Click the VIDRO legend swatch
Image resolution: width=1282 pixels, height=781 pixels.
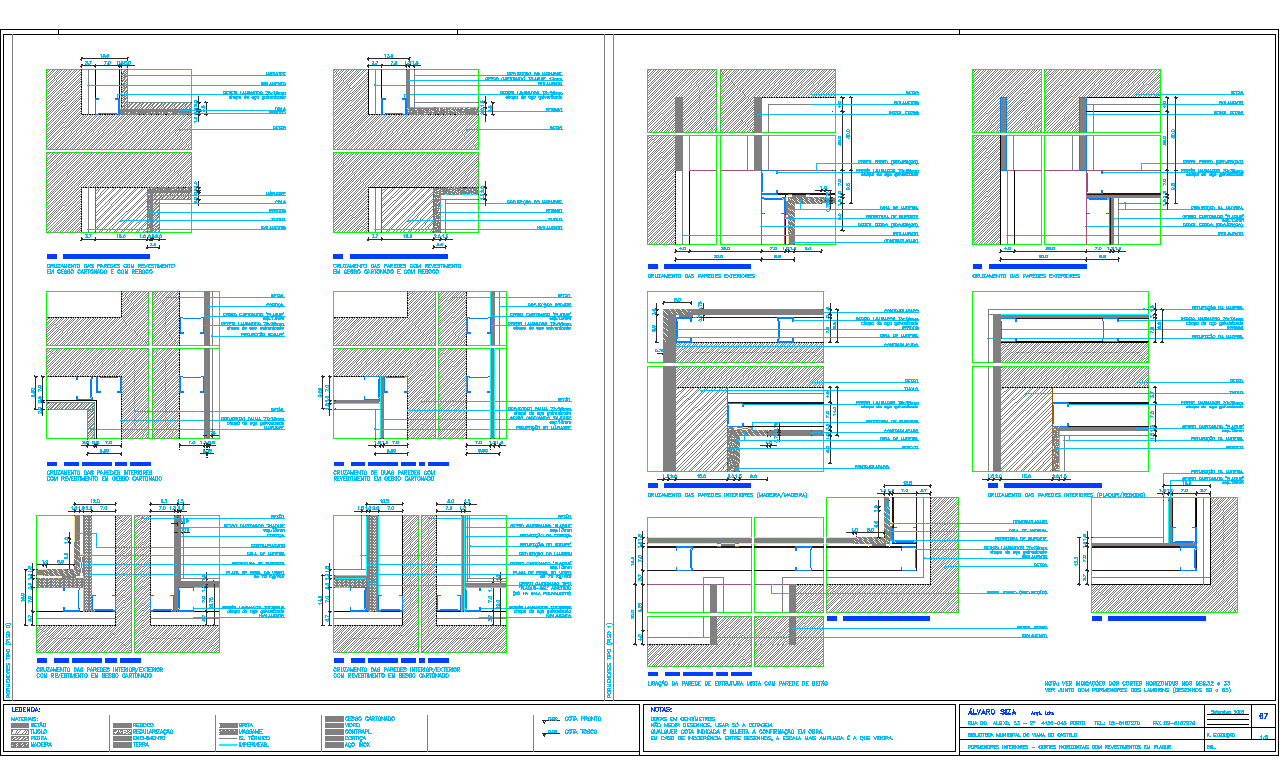[x=333, y=726]
